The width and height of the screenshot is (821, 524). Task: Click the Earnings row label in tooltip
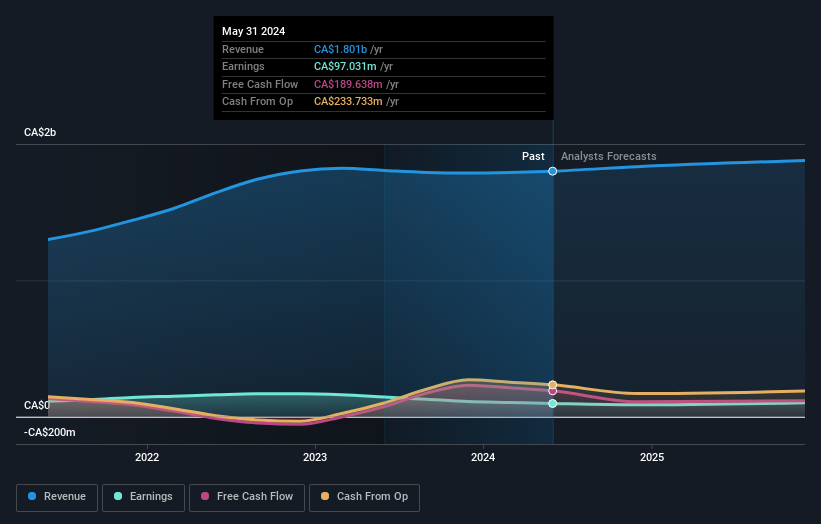(x=243, y=66)
